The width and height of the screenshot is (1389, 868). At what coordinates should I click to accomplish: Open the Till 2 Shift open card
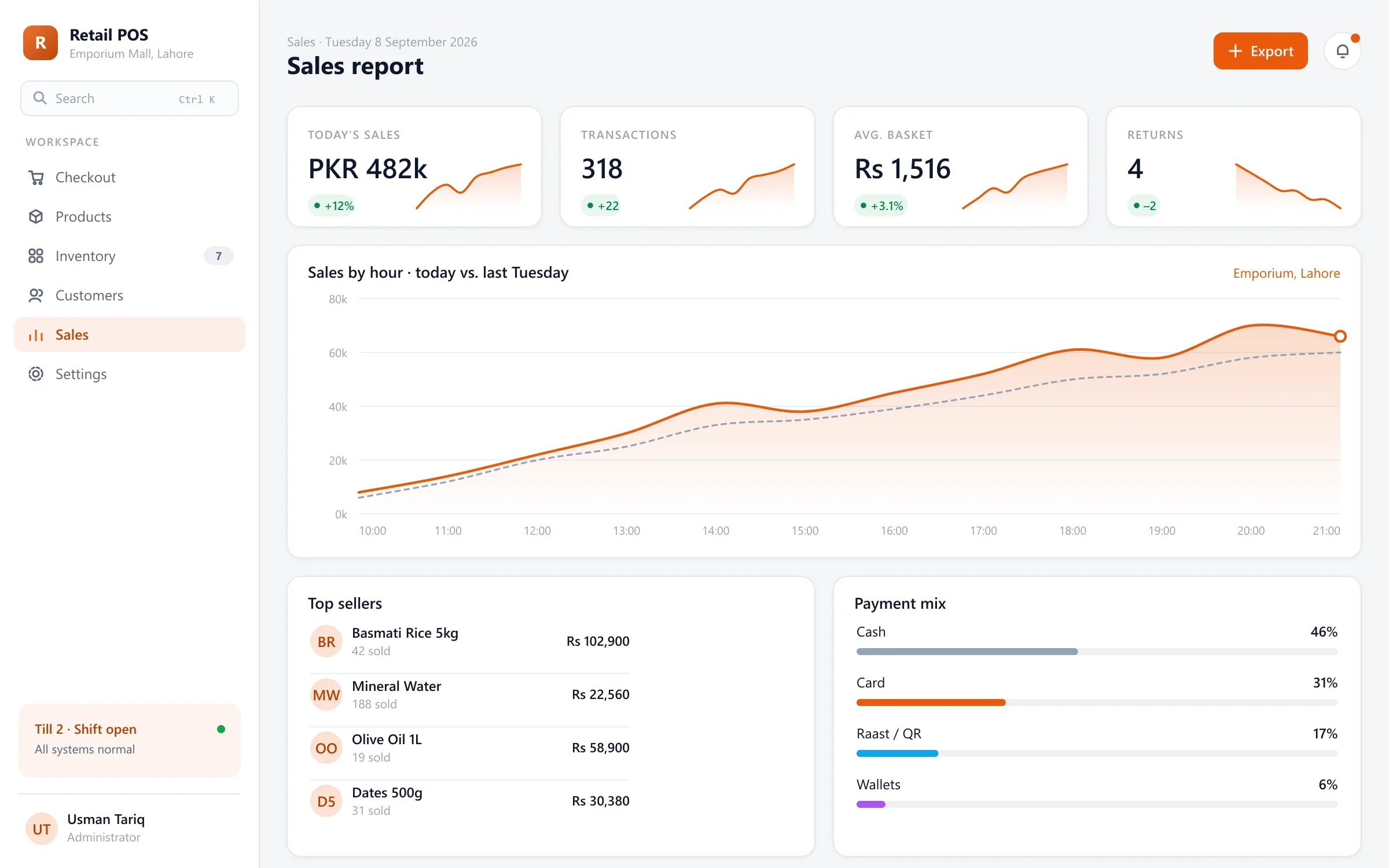[x=130, y=740]
